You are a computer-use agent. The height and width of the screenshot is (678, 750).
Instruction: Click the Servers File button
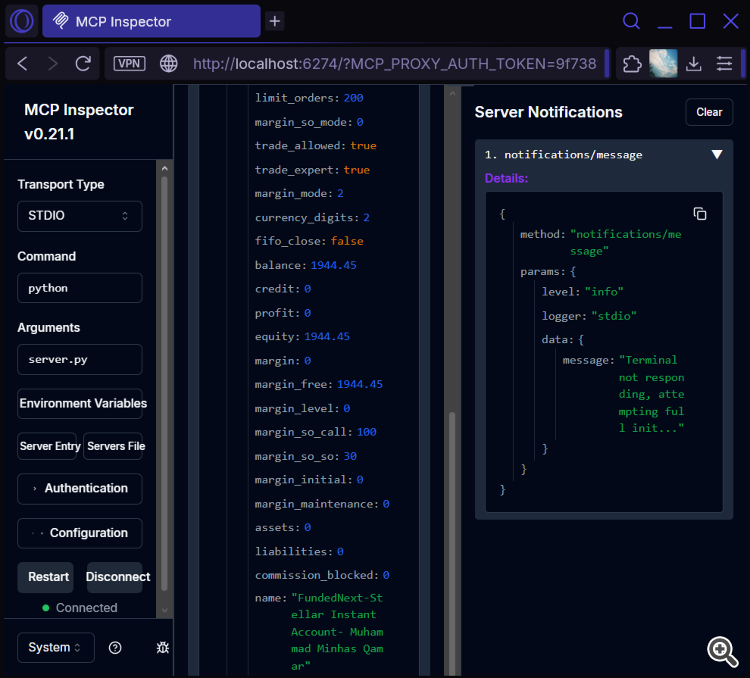[113, 446]
